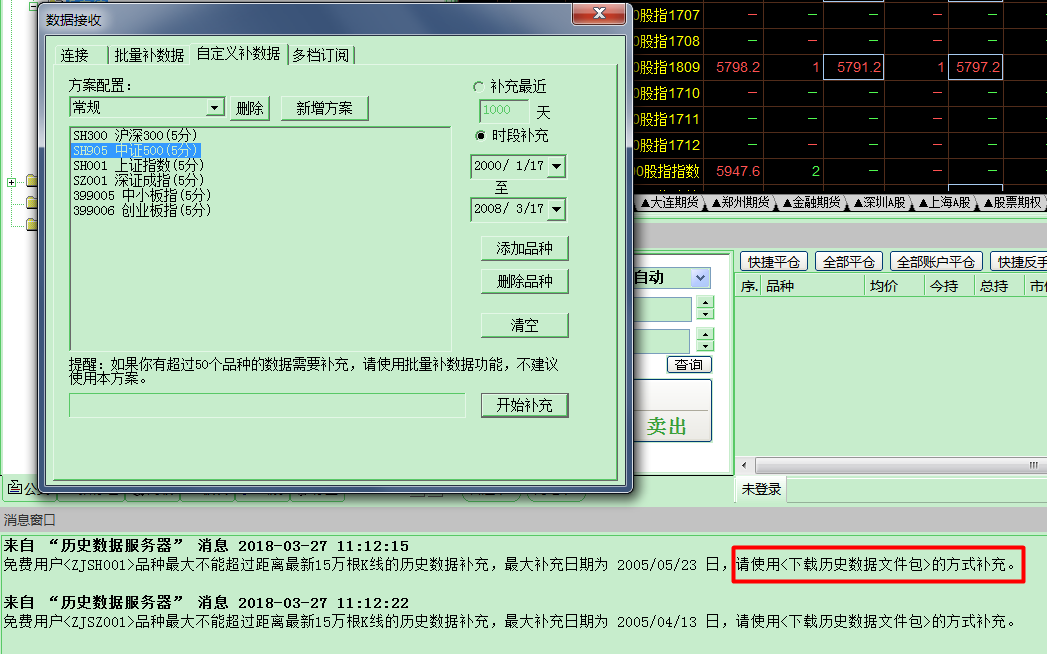Select 399005 中小板指(5分) in the list
Viewport: 1047px width, 654px height.
click(x=142, y=195)
